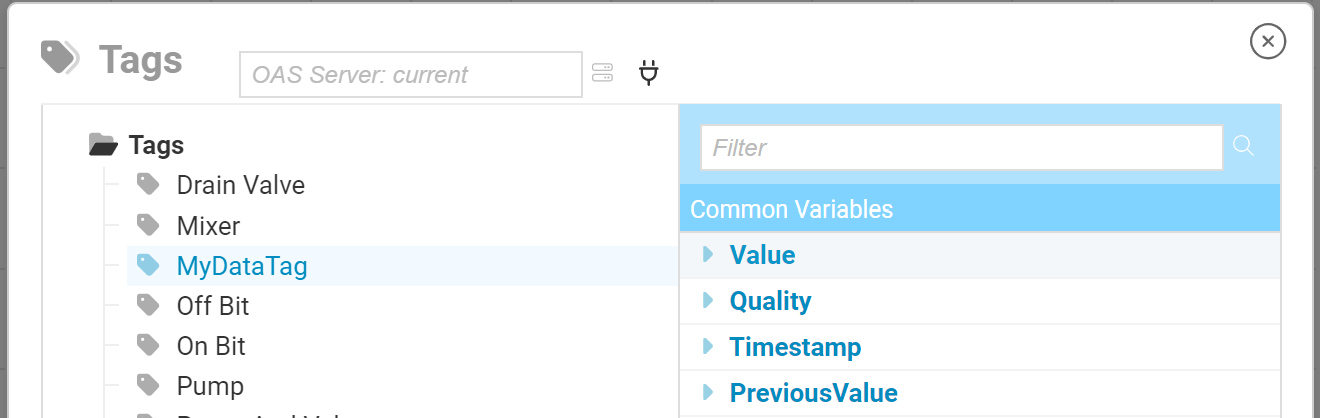Expand the Quality variable arrow
The image size is (1320, 418).
coord(709,300)
